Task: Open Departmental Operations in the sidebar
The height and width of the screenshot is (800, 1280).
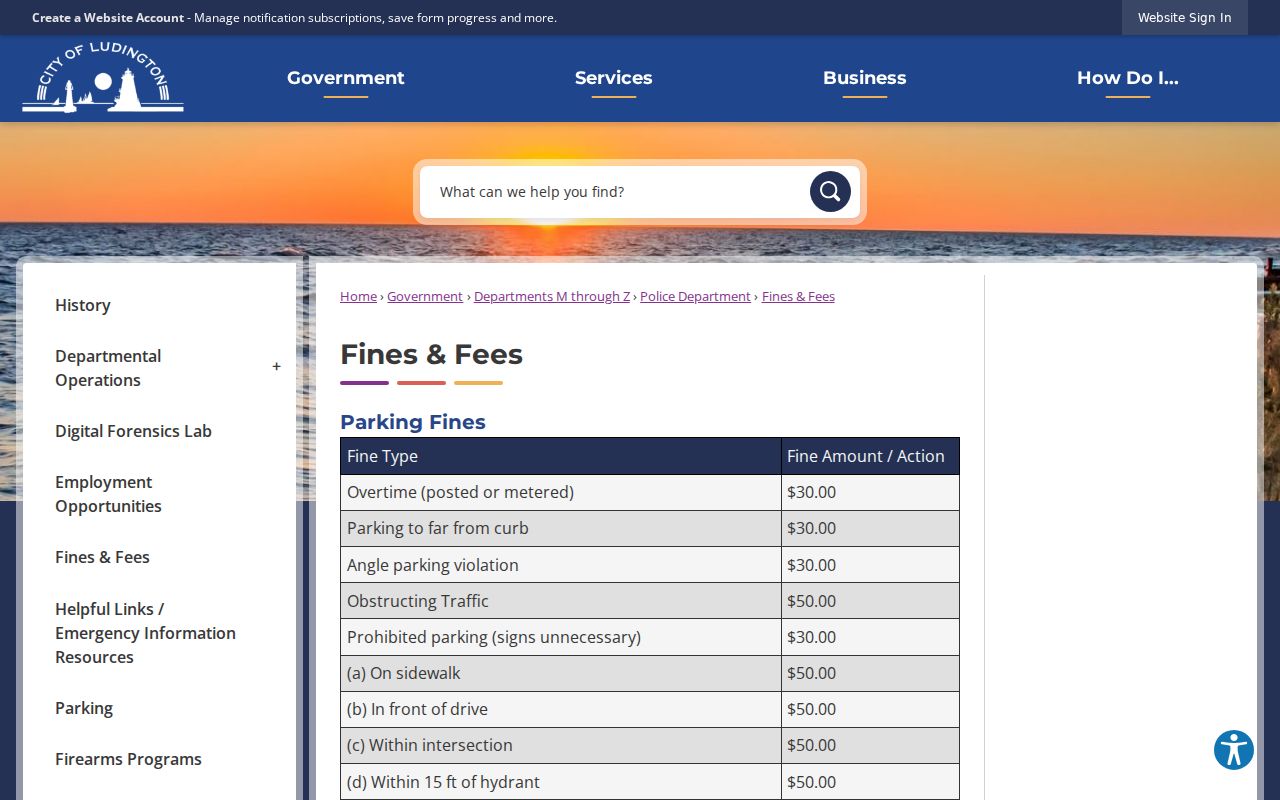Action: pos(108,368)
